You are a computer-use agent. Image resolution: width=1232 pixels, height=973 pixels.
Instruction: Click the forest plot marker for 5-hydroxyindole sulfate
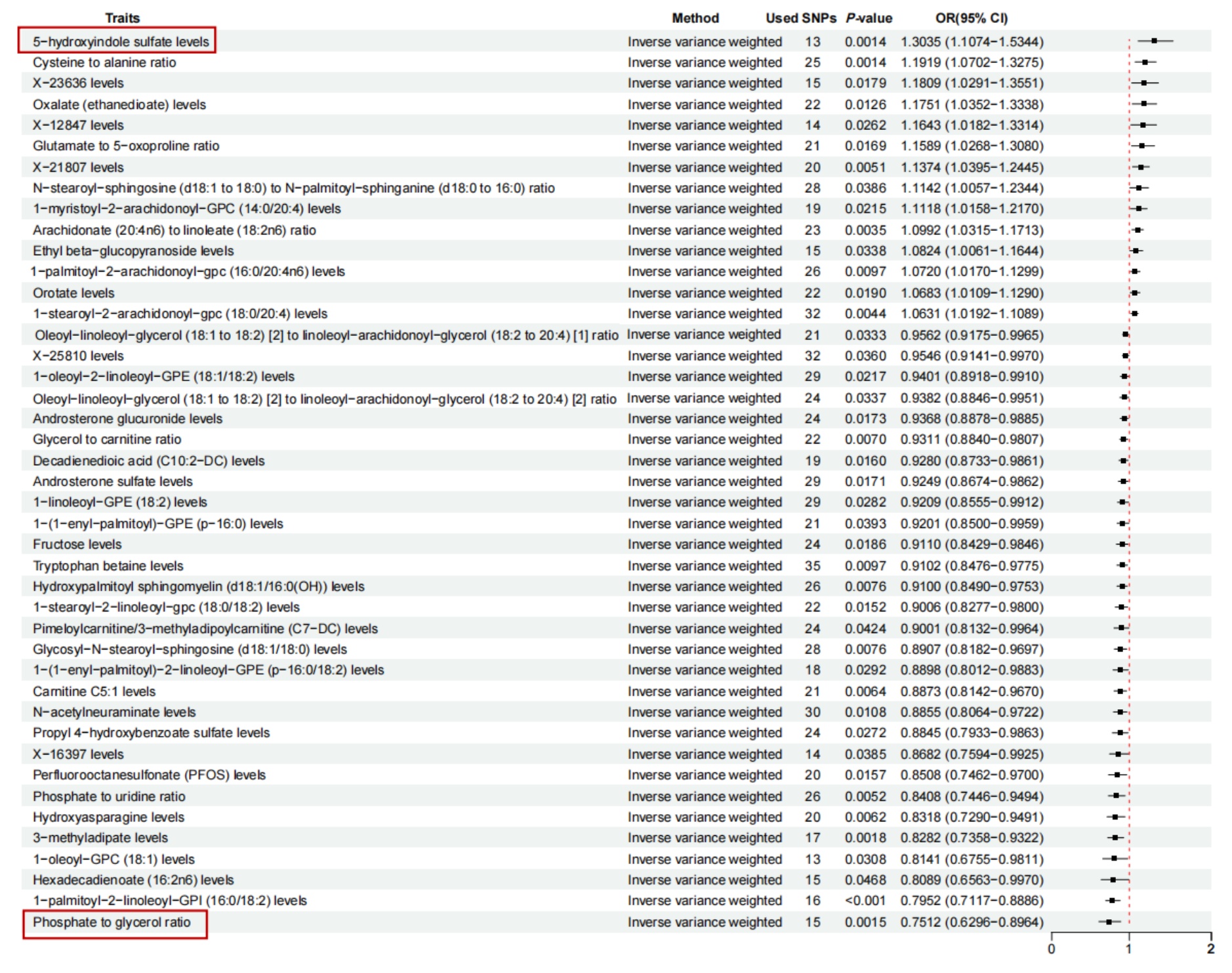point(1154,41)
